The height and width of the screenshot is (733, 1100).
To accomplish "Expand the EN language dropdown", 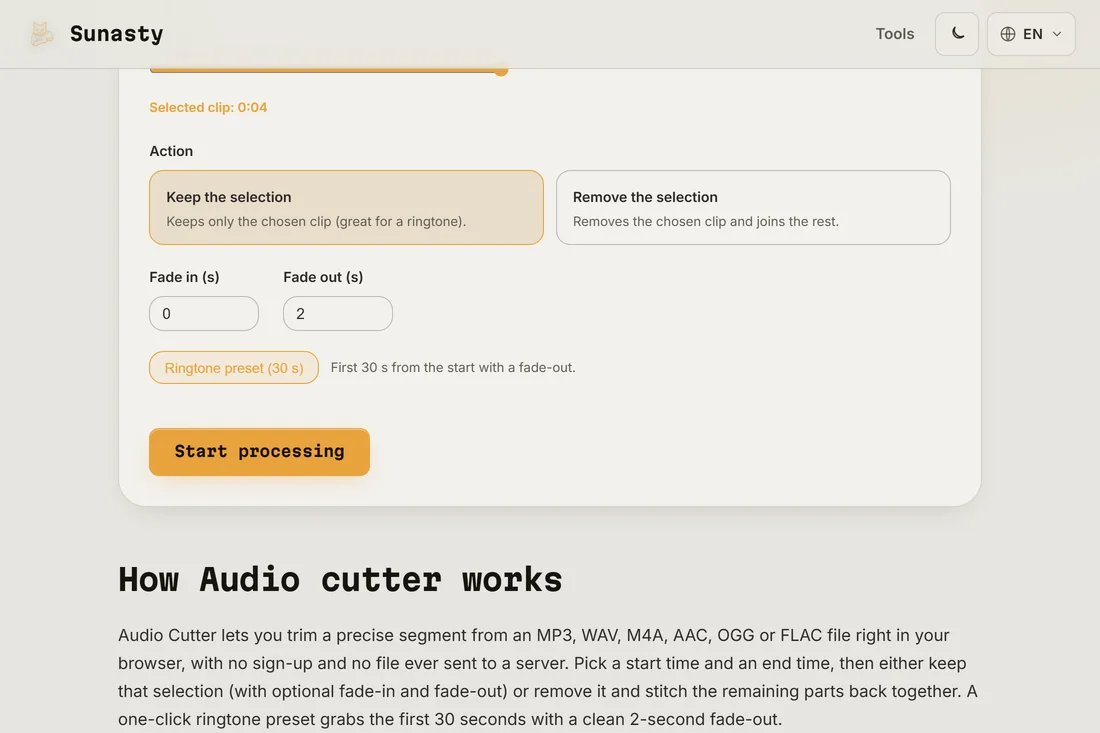I will pos(1031,34).
